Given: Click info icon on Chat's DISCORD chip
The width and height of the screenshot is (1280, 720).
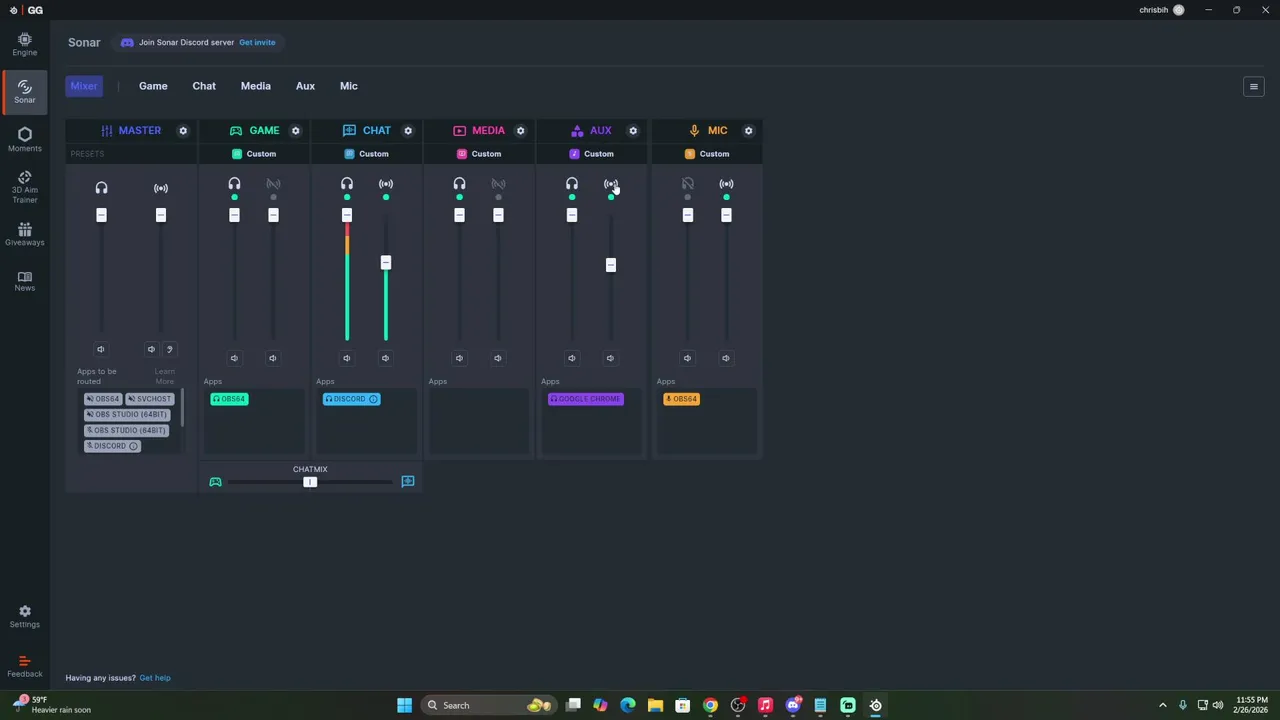Looking at the screenshot, I should 373,399.
